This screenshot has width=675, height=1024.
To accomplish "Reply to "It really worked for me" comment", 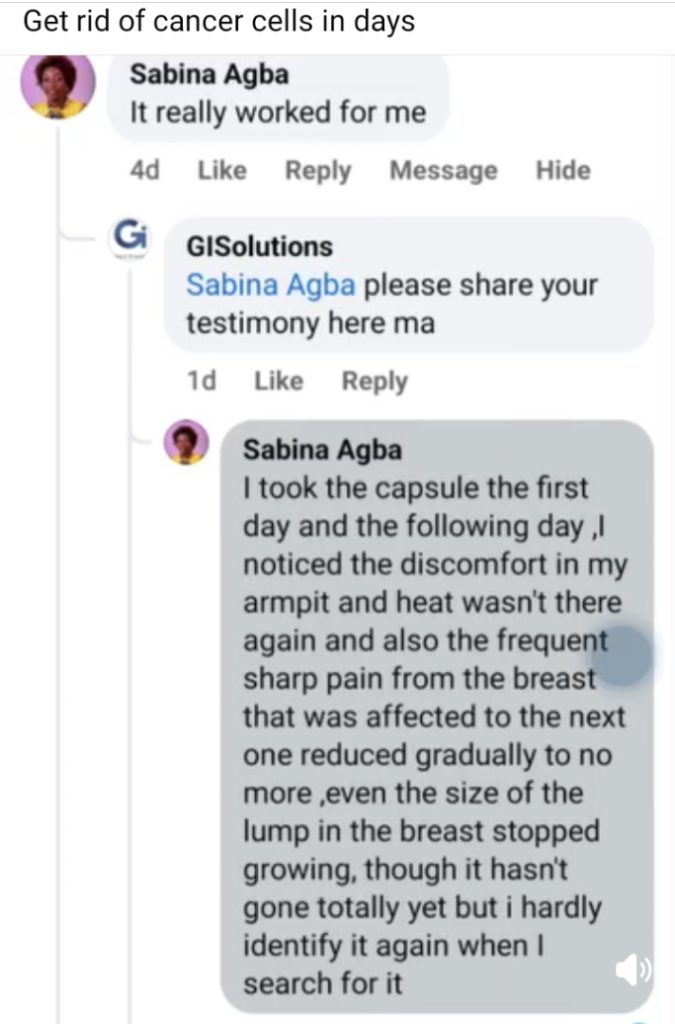I will coord(318,171).
